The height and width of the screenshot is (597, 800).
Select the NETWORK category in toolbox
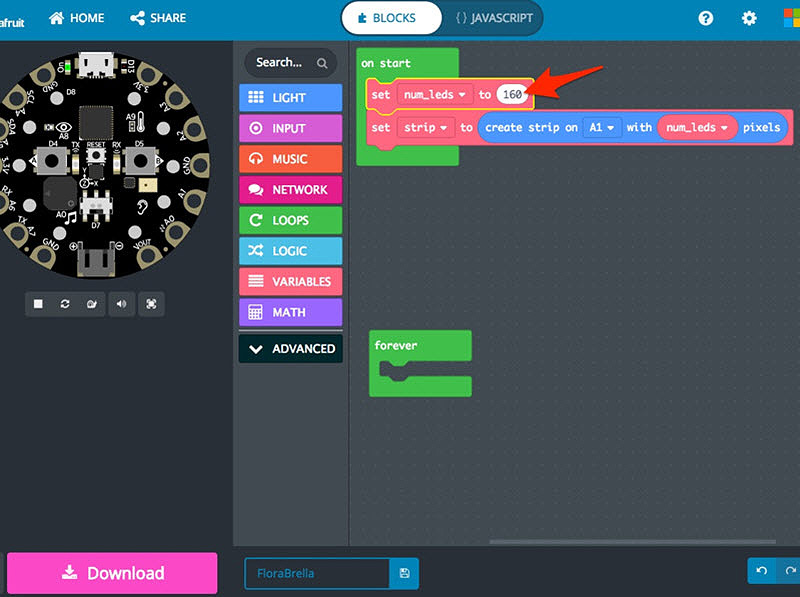pyautogui.click(x=290, y=189)
